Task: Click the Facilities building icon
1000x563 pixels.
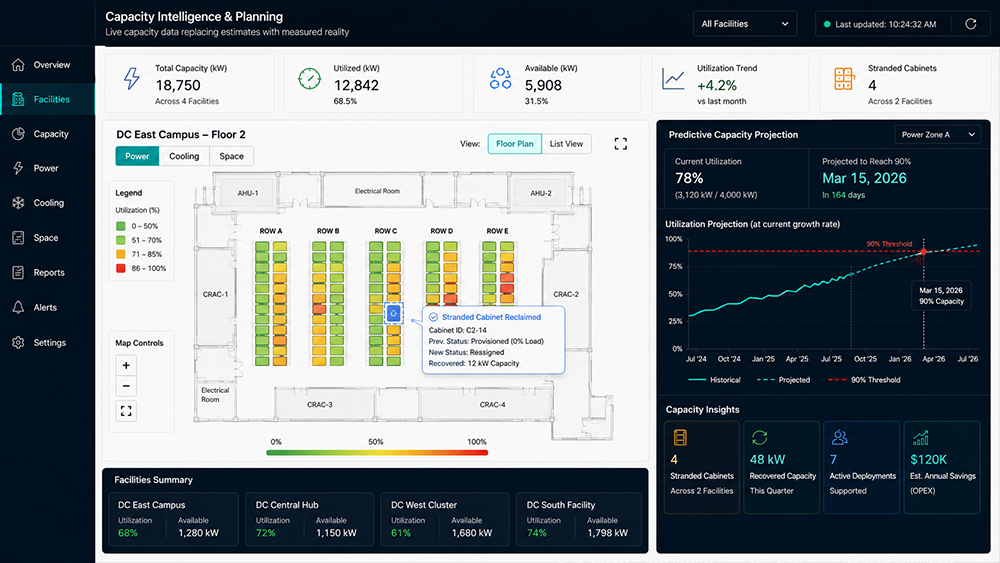Action: click(18, 99)
